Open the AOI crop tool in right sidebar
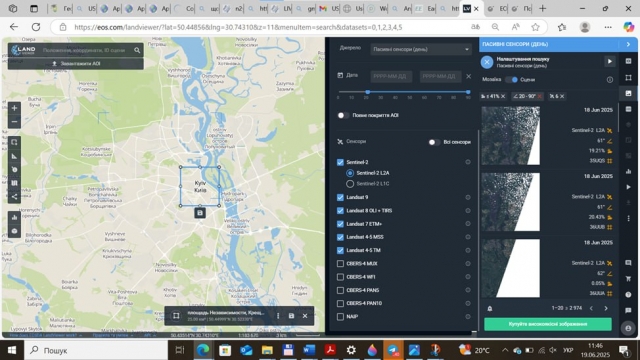640x360 pixels. click(628, 78)
